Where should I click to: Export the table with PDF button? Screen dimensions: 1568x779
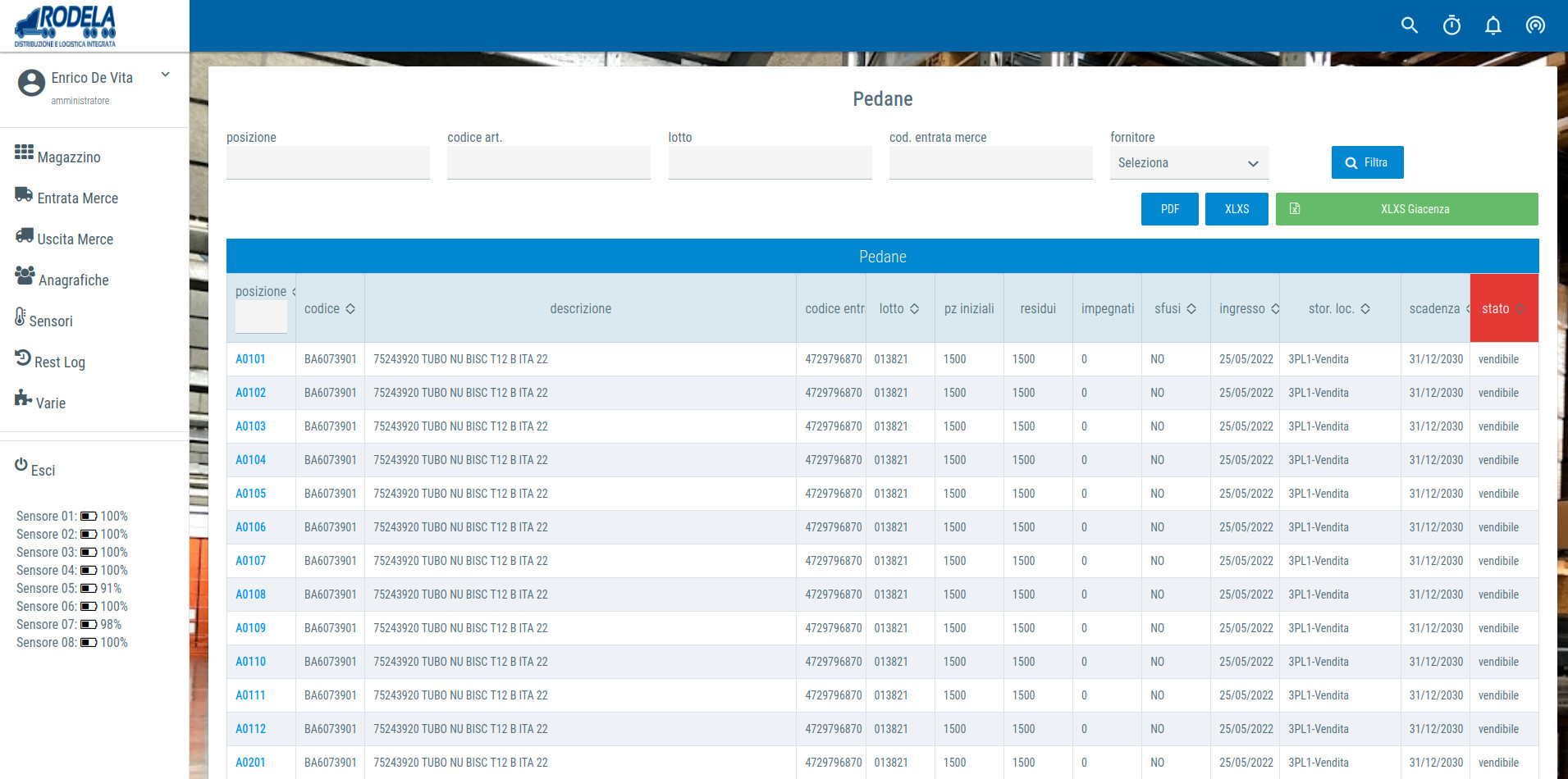pyautogui.click(x=1169, y=209)
